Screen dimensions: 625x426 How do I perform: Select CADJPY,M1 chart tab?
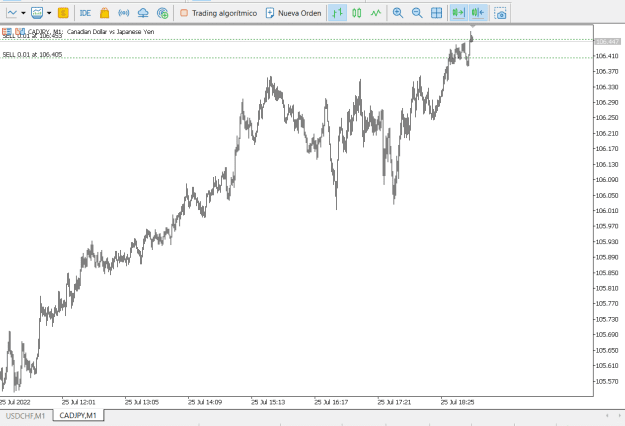tap(78, 415)
